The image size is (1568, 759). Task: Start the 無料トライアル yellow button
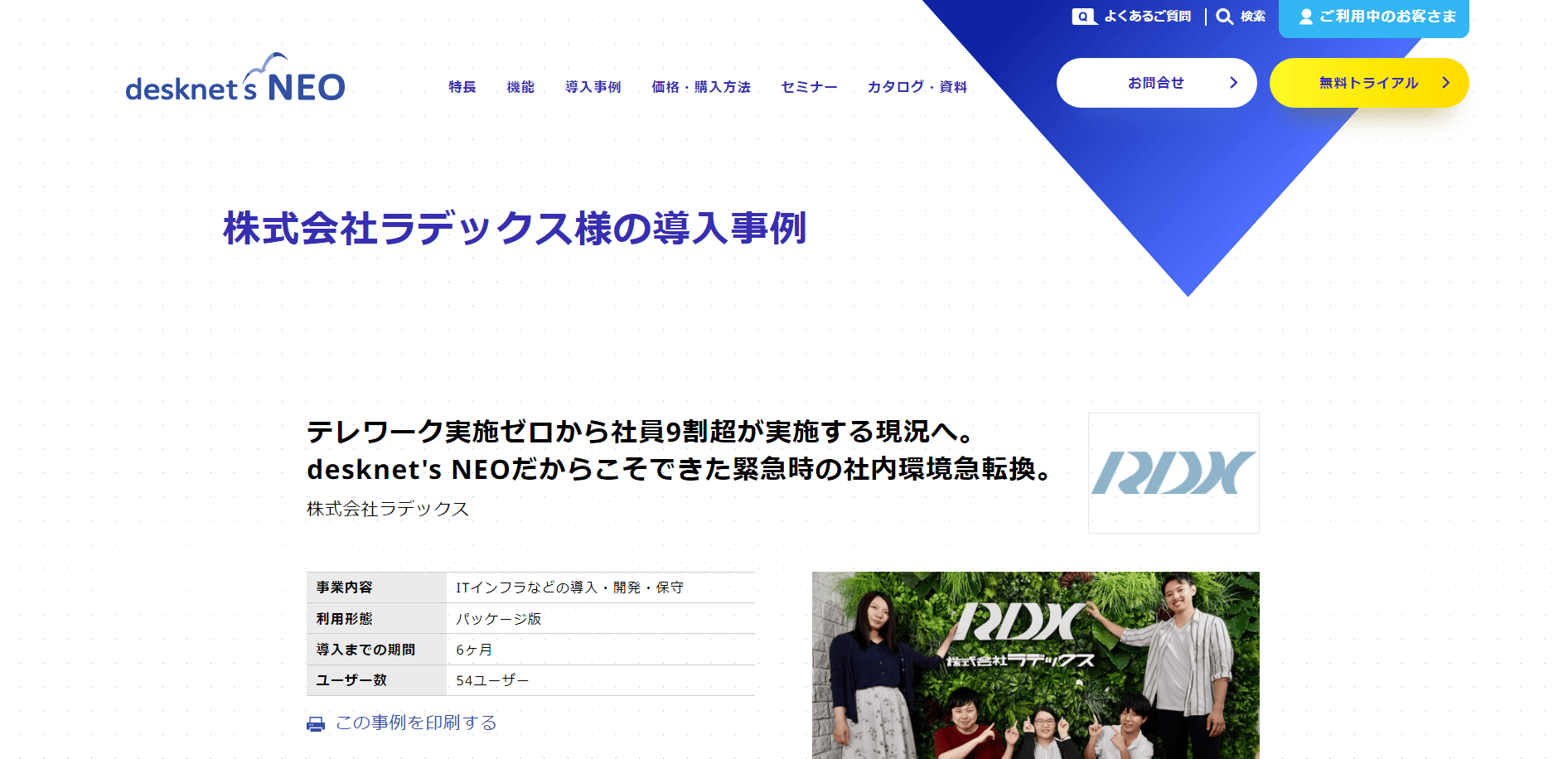pos(1369,83)
